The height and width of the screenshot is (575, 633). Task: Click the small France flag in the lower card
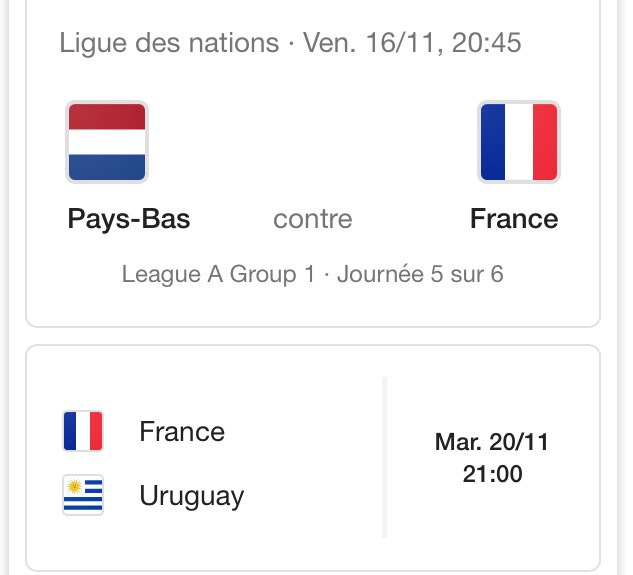point(83,431)
